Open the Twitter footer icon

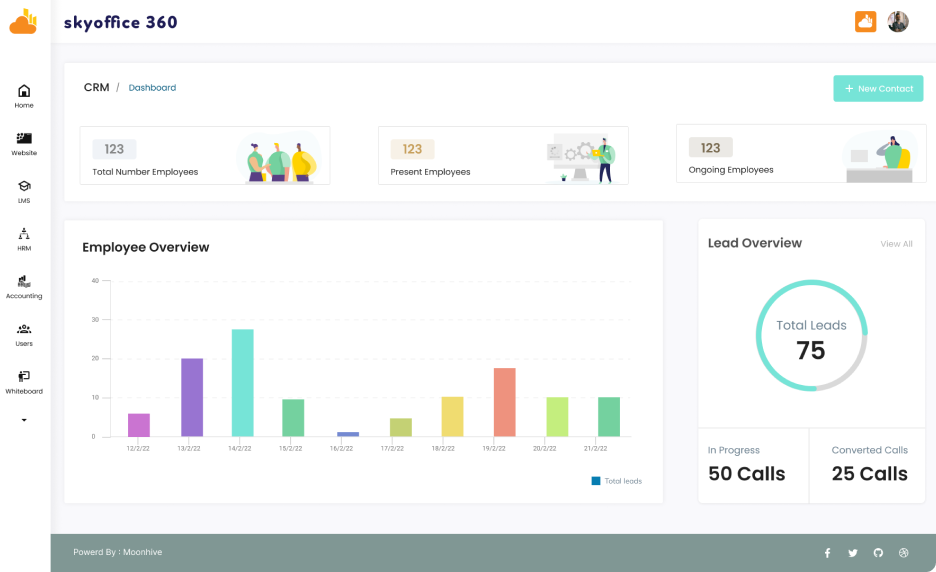click(x=853, y=553)
